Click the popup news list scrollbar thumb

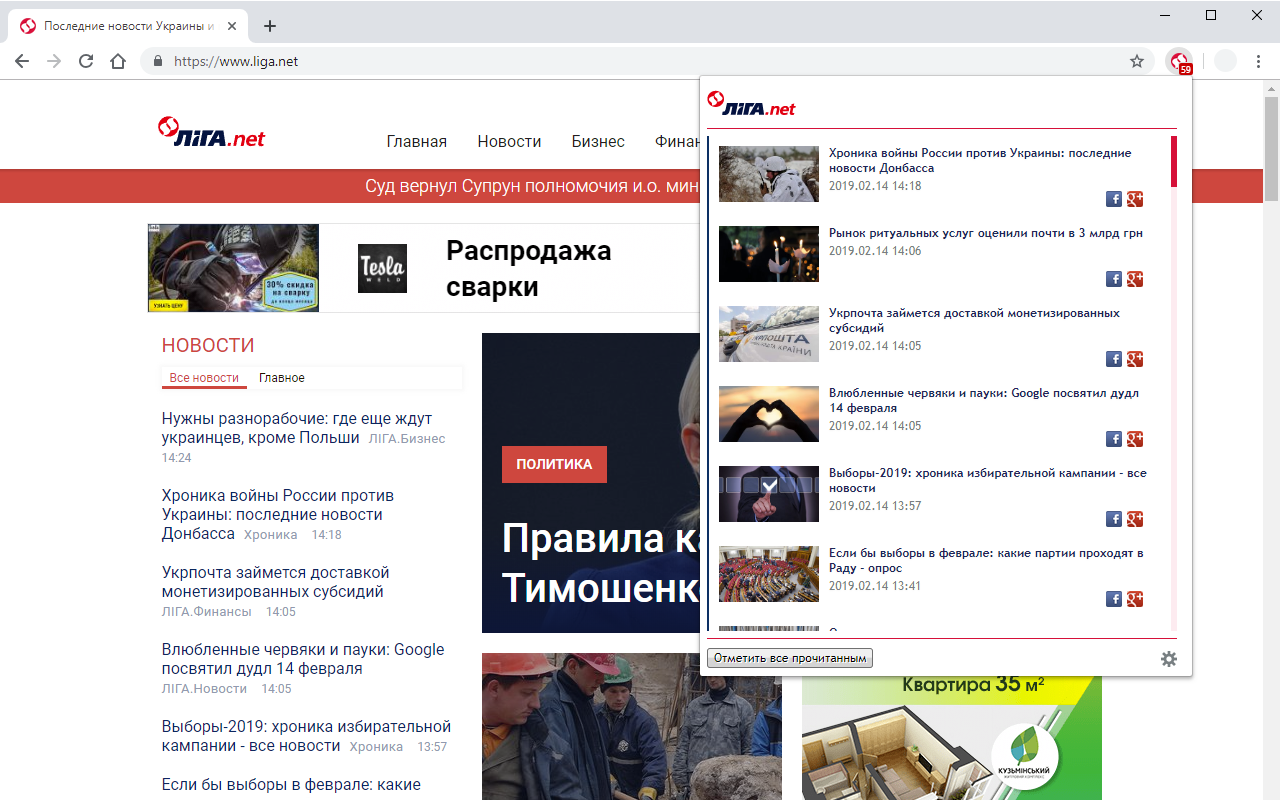coord(1174,162)
